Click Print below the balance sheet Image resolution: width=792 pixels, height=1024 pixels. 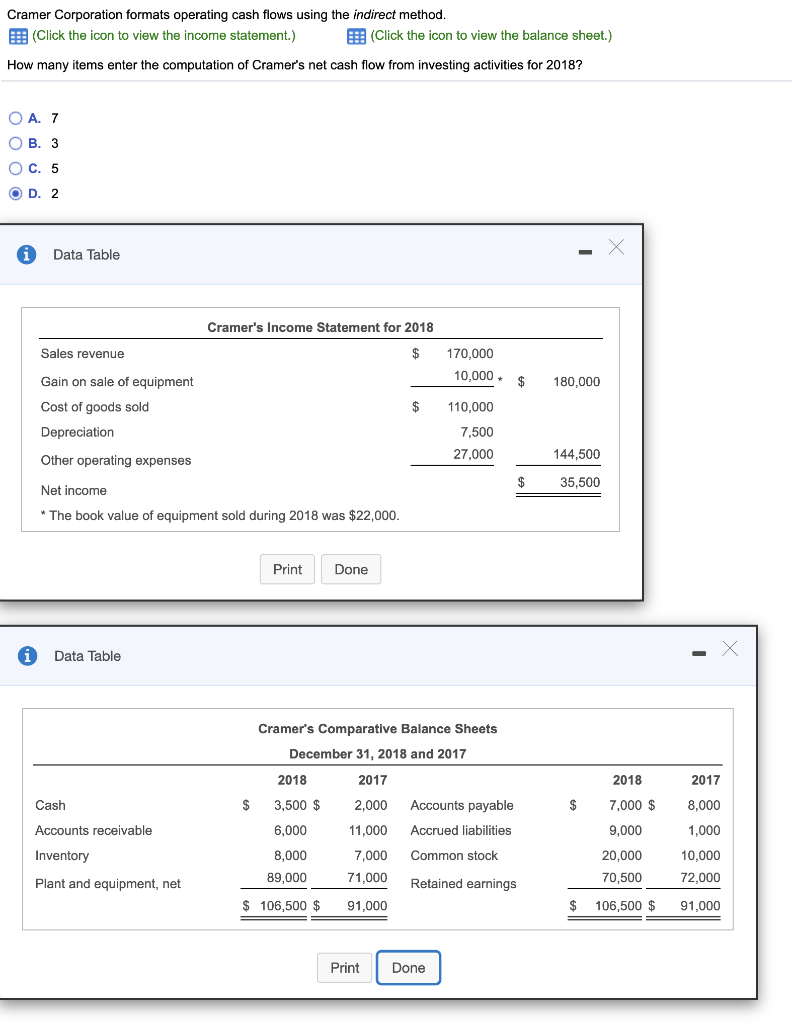click(x=344, y=967)
